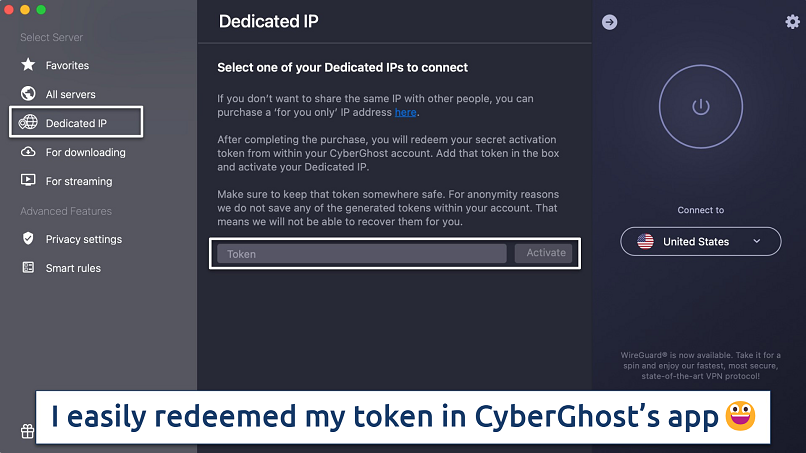Screen dimensions: 806x453
Task: Follow the "here" purchase link
Action: point(405,113)
